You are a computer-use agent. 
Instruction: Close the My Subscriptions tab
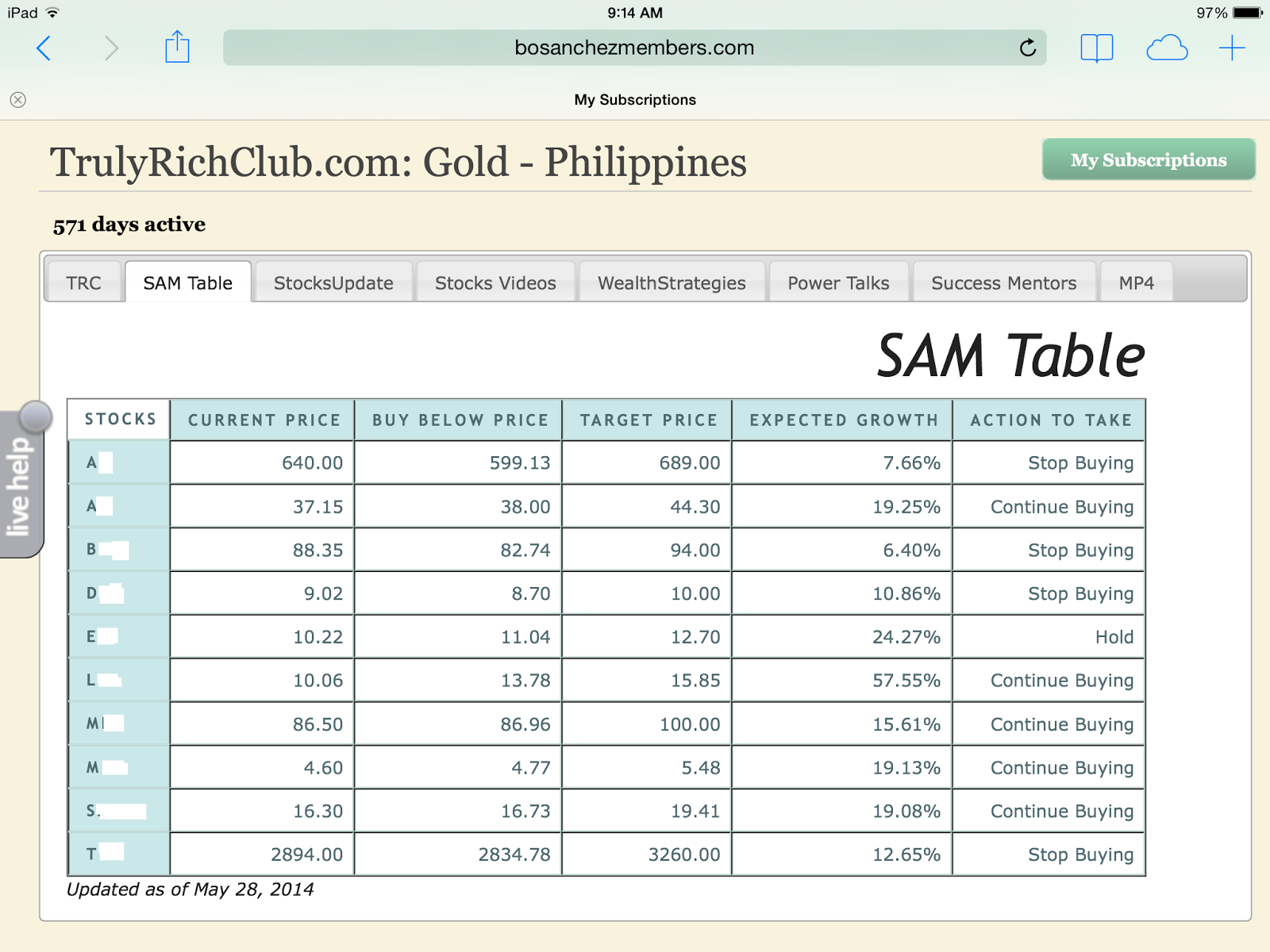pyautogui.click(x=18, y=100)
